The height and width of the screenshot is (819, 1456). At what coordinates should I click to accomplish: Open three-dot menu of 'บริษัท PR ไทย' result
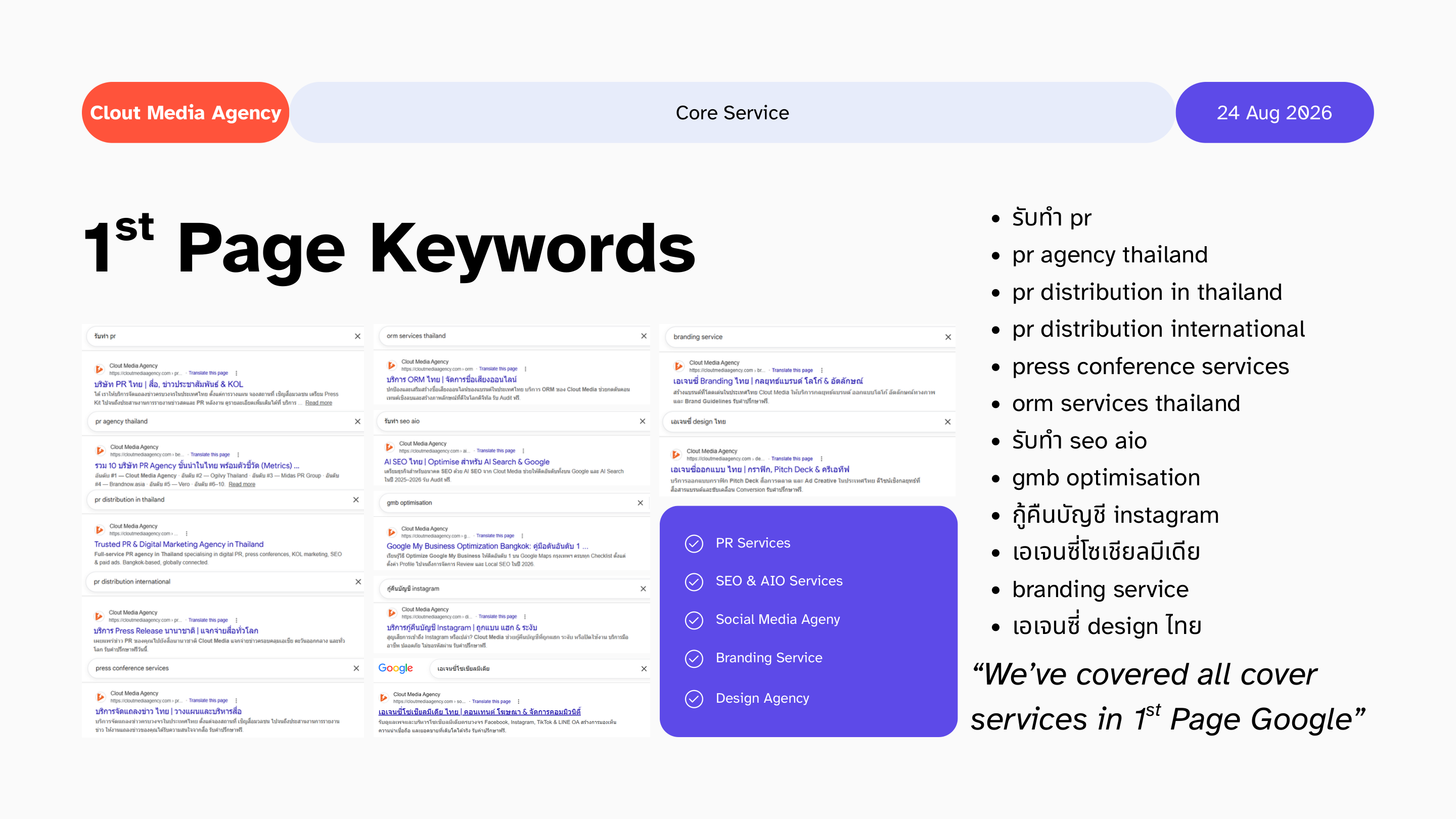[x=236, y=373]
